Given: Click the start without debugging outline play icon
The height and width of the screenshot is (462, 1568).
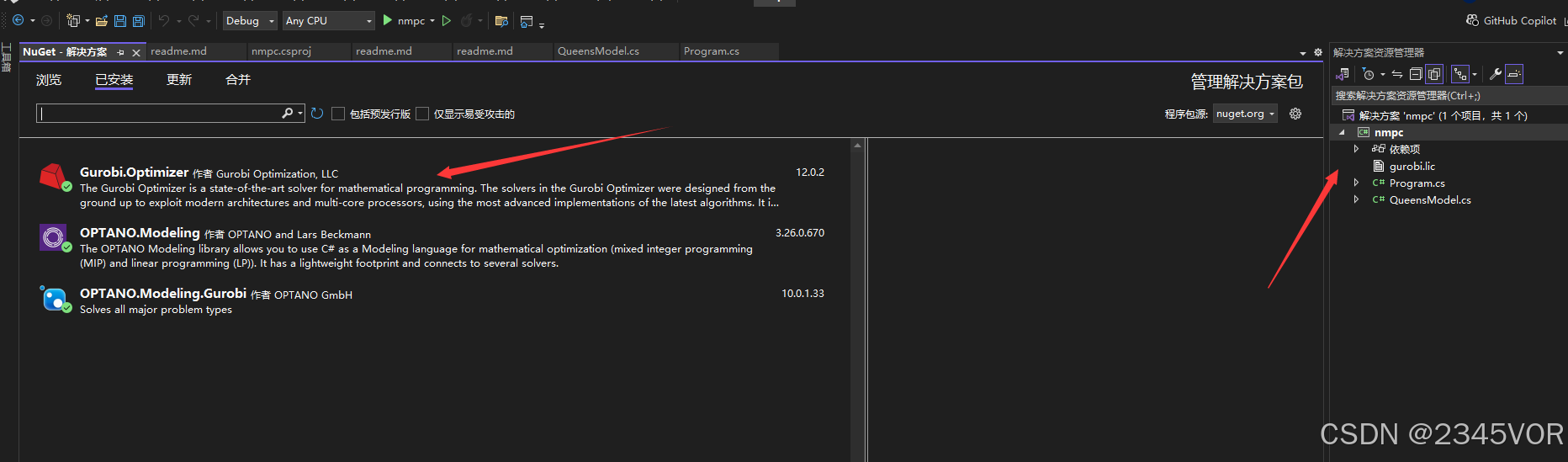Looking at the screenshot, I should coord(447,20).
